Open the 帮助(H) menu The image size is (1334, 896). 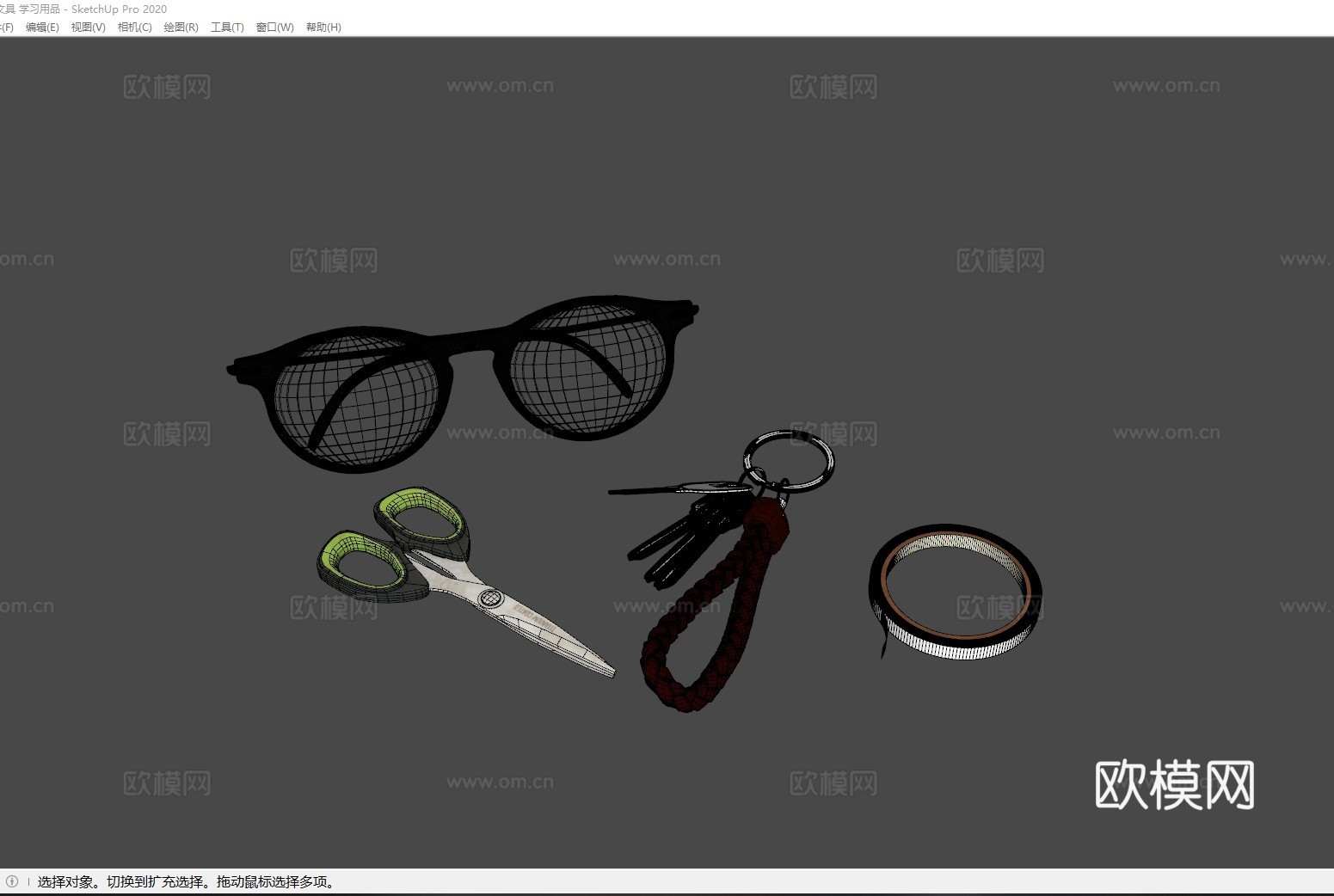(323, 28)
